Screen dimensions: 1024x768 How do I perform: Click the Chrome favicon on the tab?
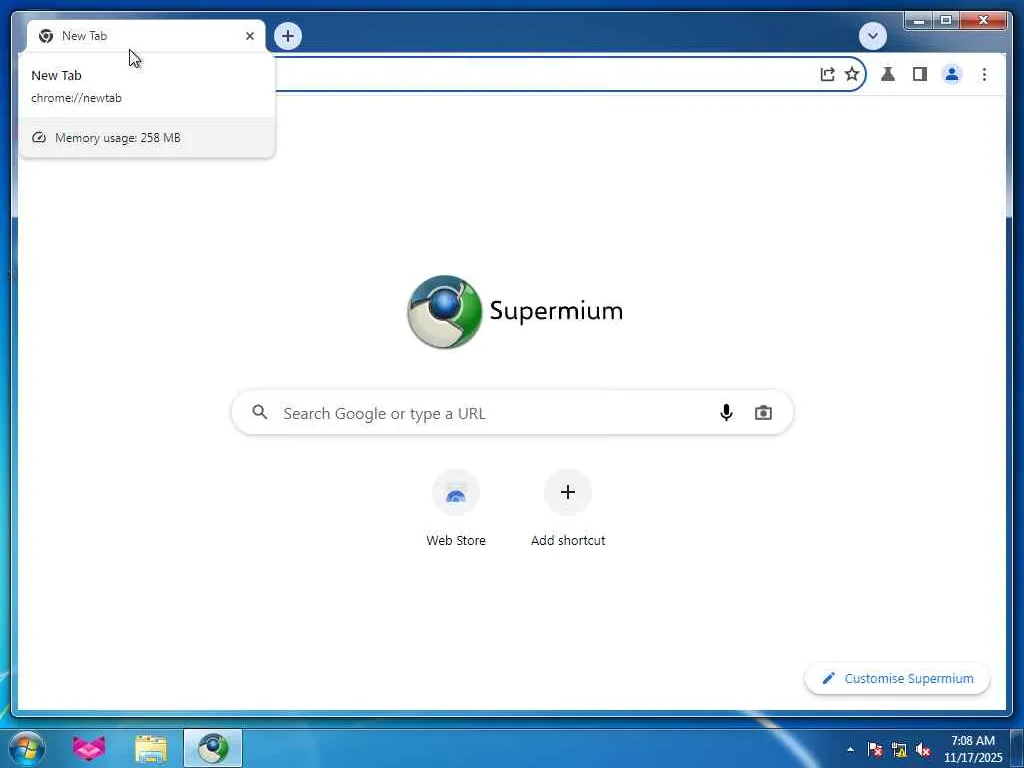click(x=46, y=36)
